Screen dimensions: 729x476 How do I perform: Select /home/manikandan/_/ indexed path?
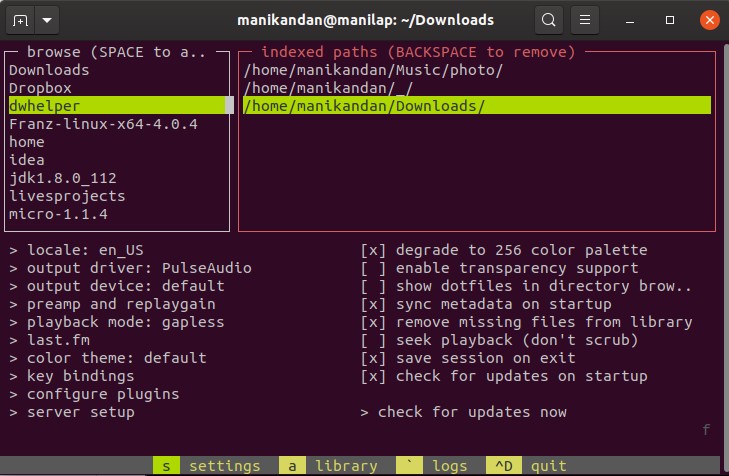pyautogui.click(x=477, y=88)
